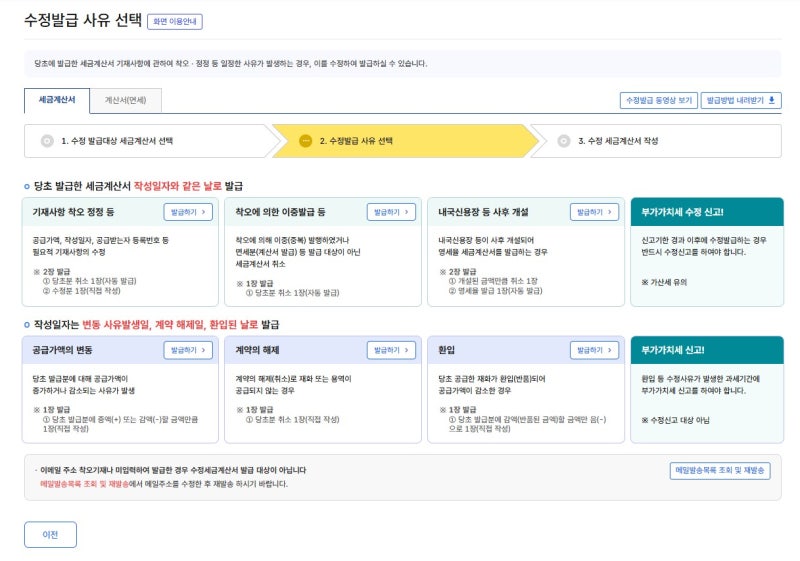Screen dimensions: 800x561
Task: Click 발급하기 for 환입
Action: [594, 350]
